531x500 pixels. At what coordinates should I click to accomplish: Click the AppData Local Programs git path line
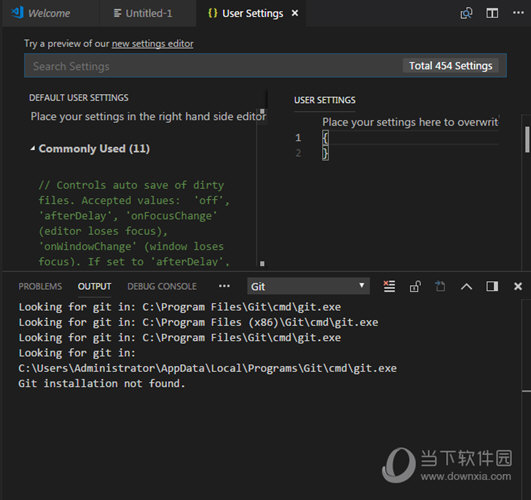(x=207, y=368)
